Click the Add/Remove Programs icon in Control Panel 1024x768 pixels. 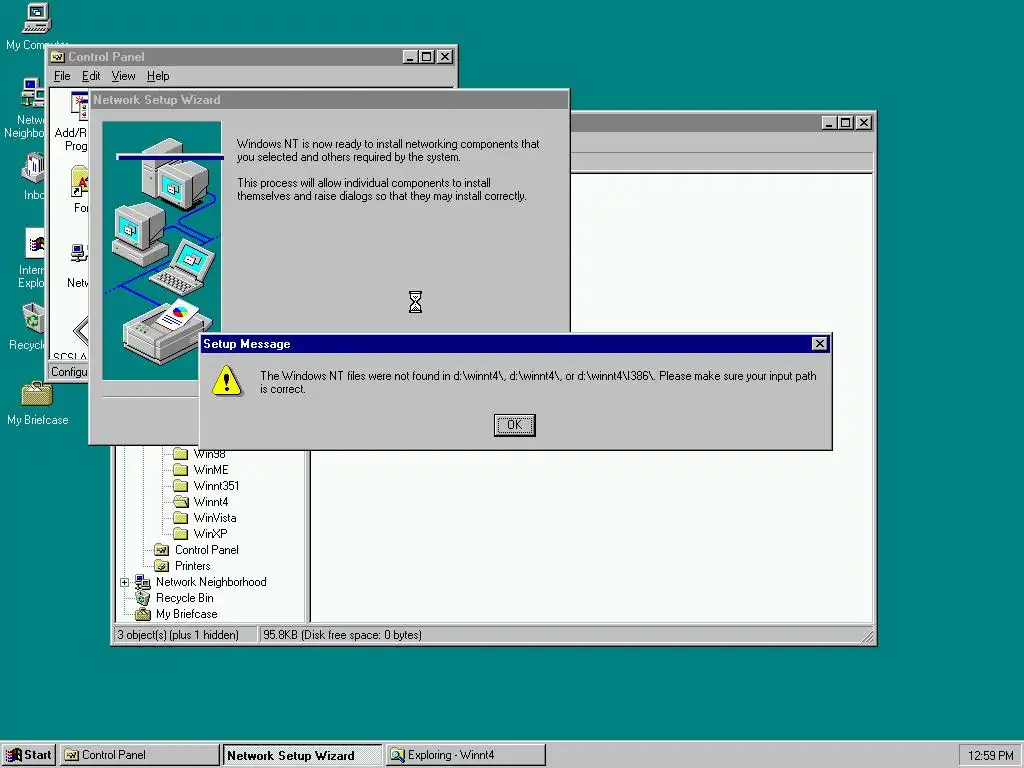80,107
